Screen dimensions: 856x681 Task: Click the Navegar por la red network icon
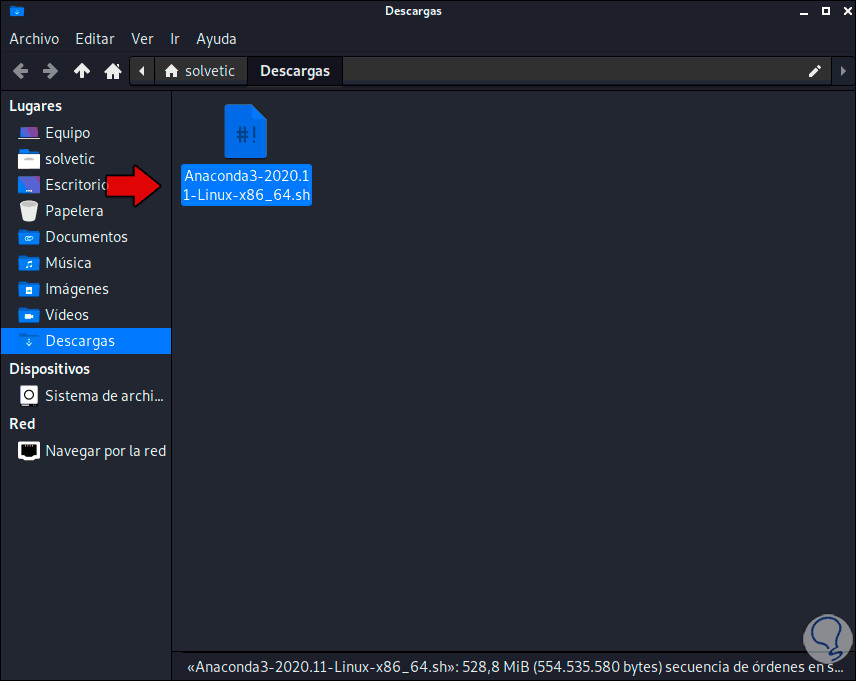(x=29, y=451)
